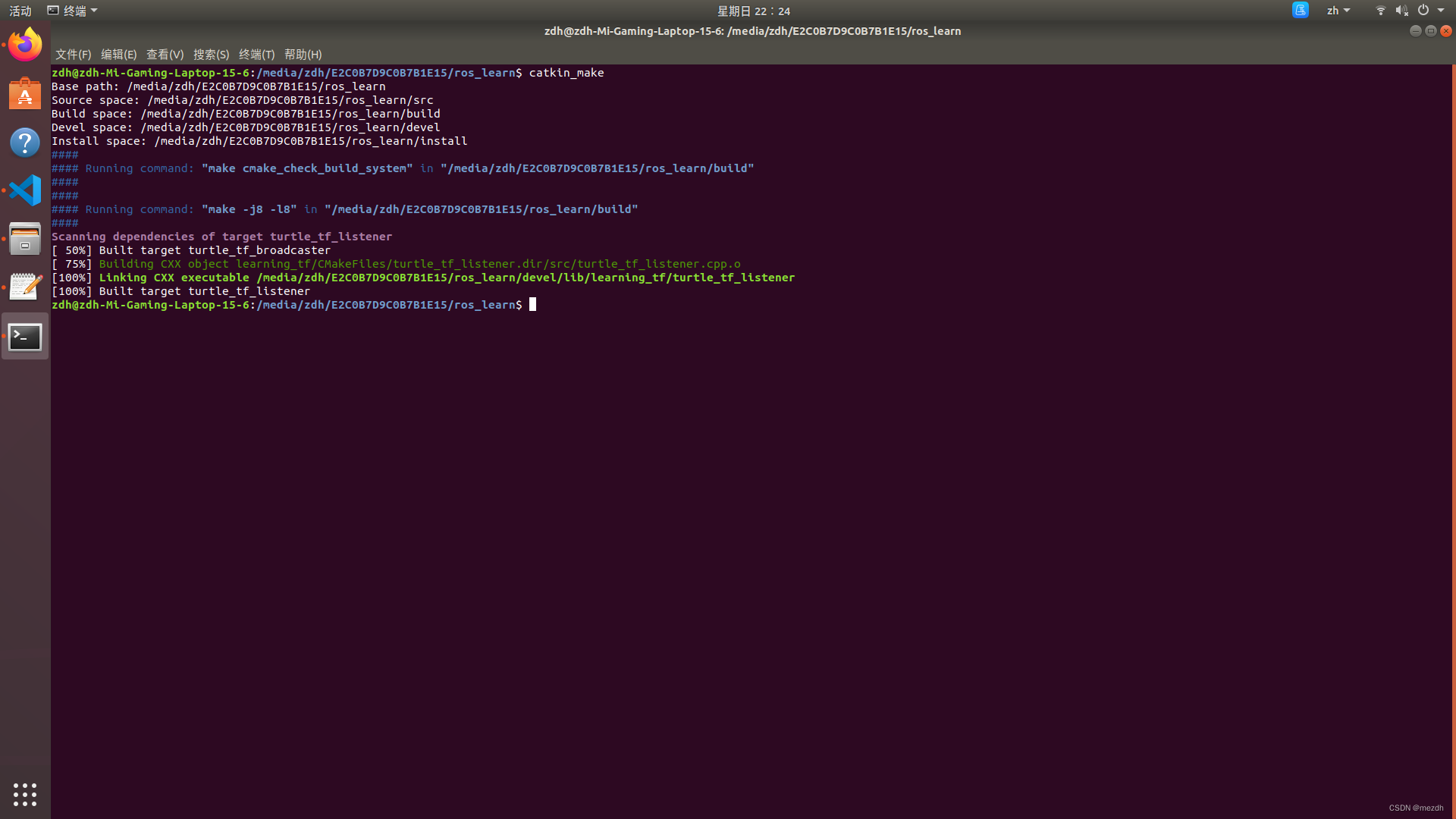Image resolution: width=1456 pixels, height=819 pixels.
Task: Click '[ 75%] Building CXX object' line
Action: [397, 264]
